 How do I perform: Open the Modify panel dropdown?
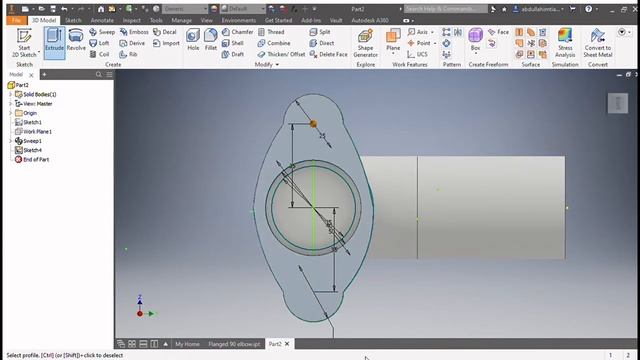point(267,64)
